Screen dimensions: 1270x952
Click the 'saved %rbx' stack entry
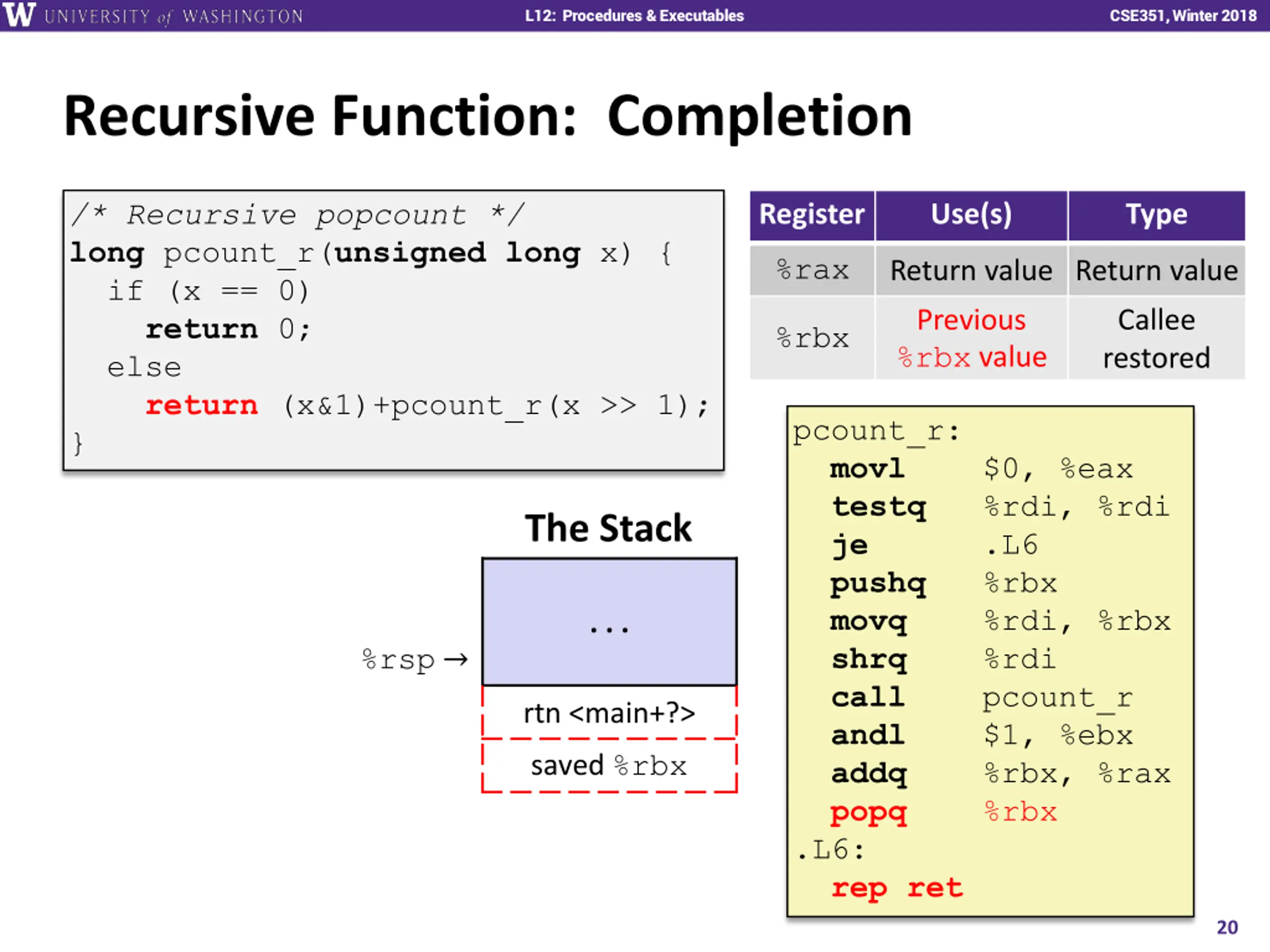point(609,766)
